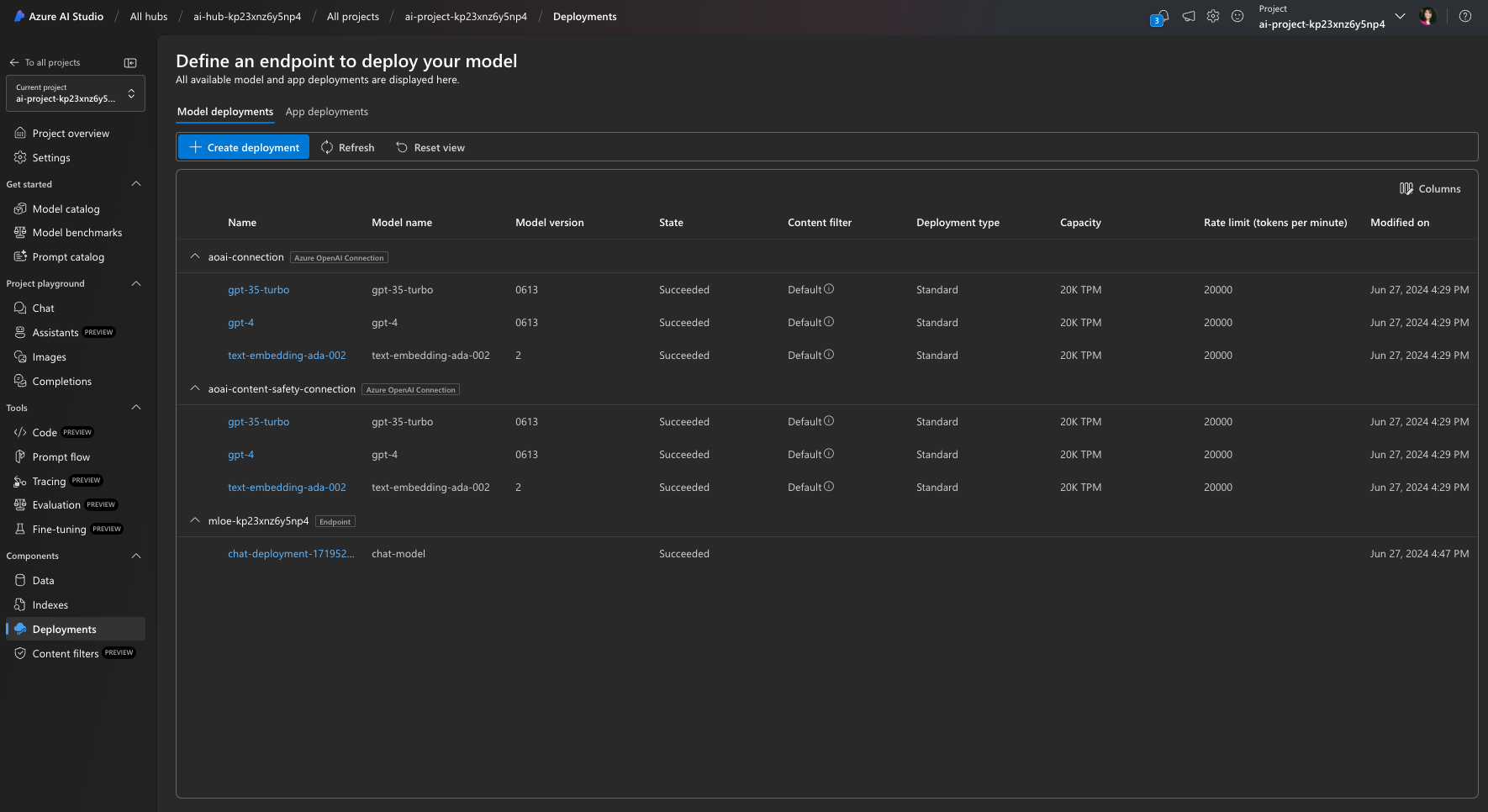Screen dimensions: 1488x812
Task: Open the Current project selector dropdown
Action: click(76, 93)
